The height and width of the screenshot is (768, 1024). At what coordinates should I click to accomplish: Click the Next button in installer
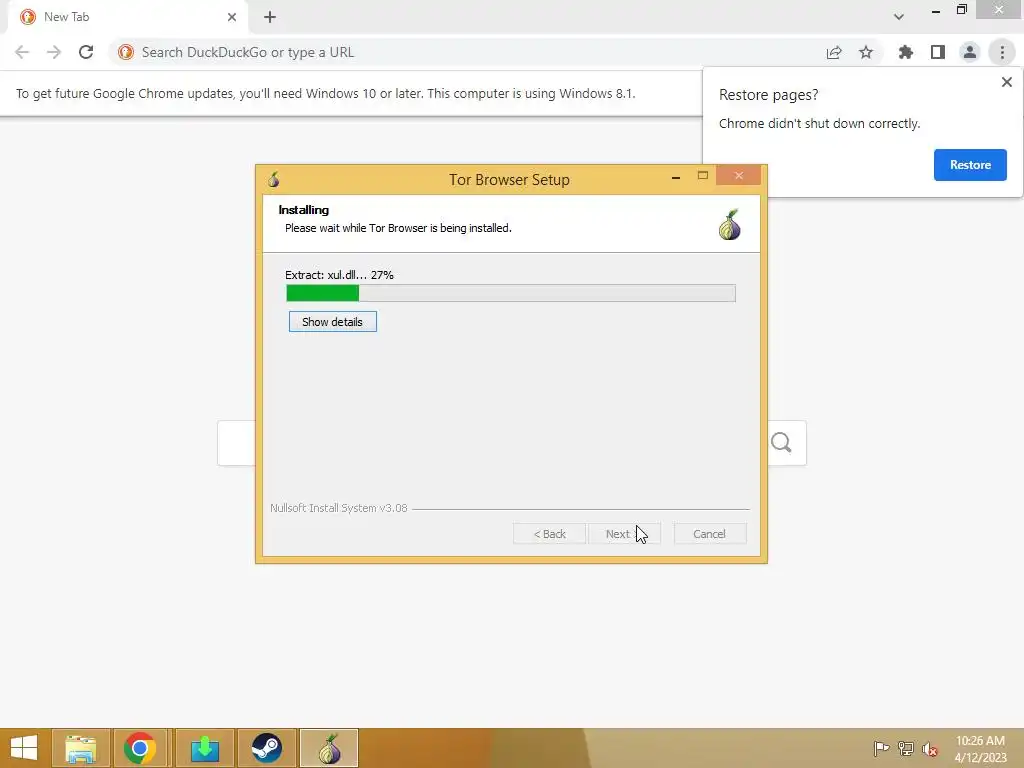coord(624,534)
